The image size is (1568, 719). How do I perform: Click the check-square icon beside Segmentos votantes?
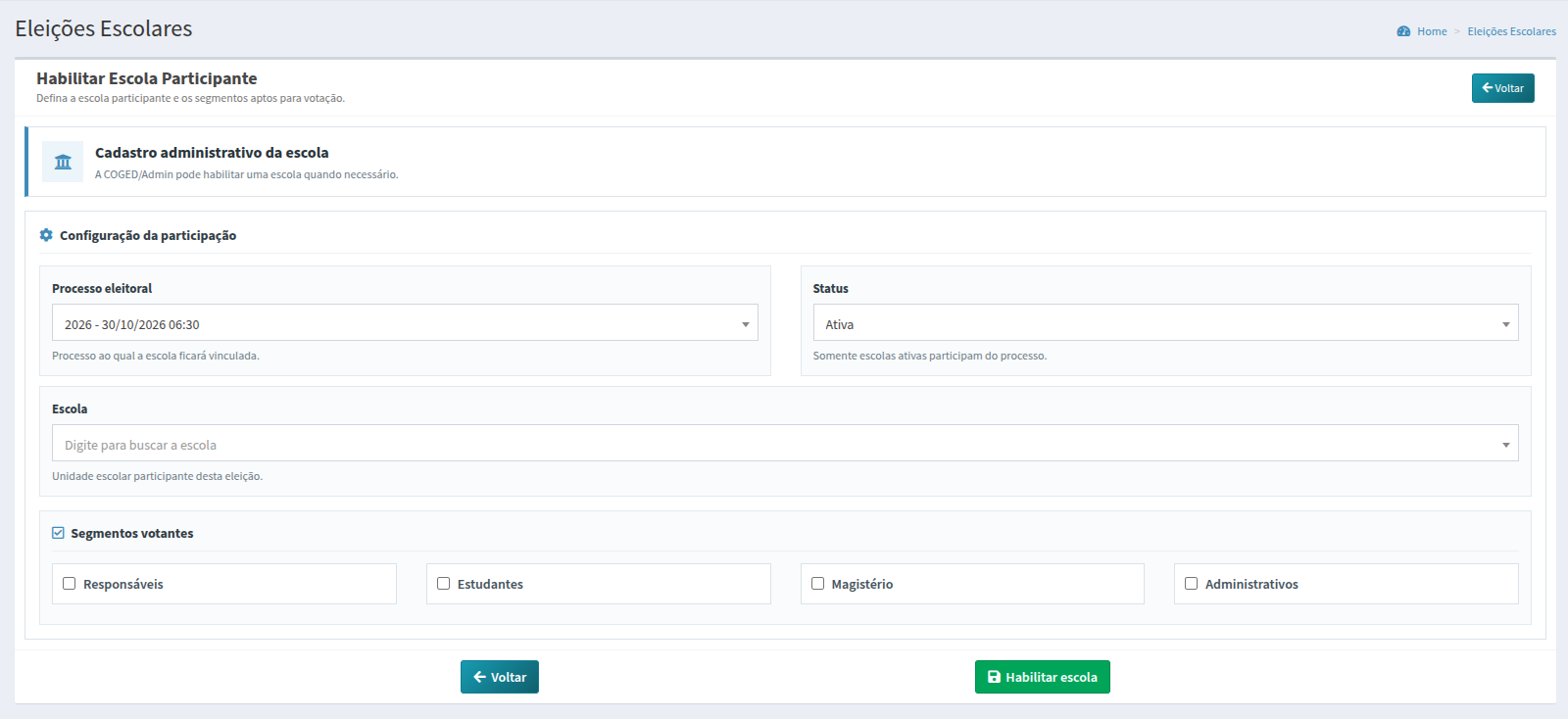pyautogui.click(x=58, y=533)
